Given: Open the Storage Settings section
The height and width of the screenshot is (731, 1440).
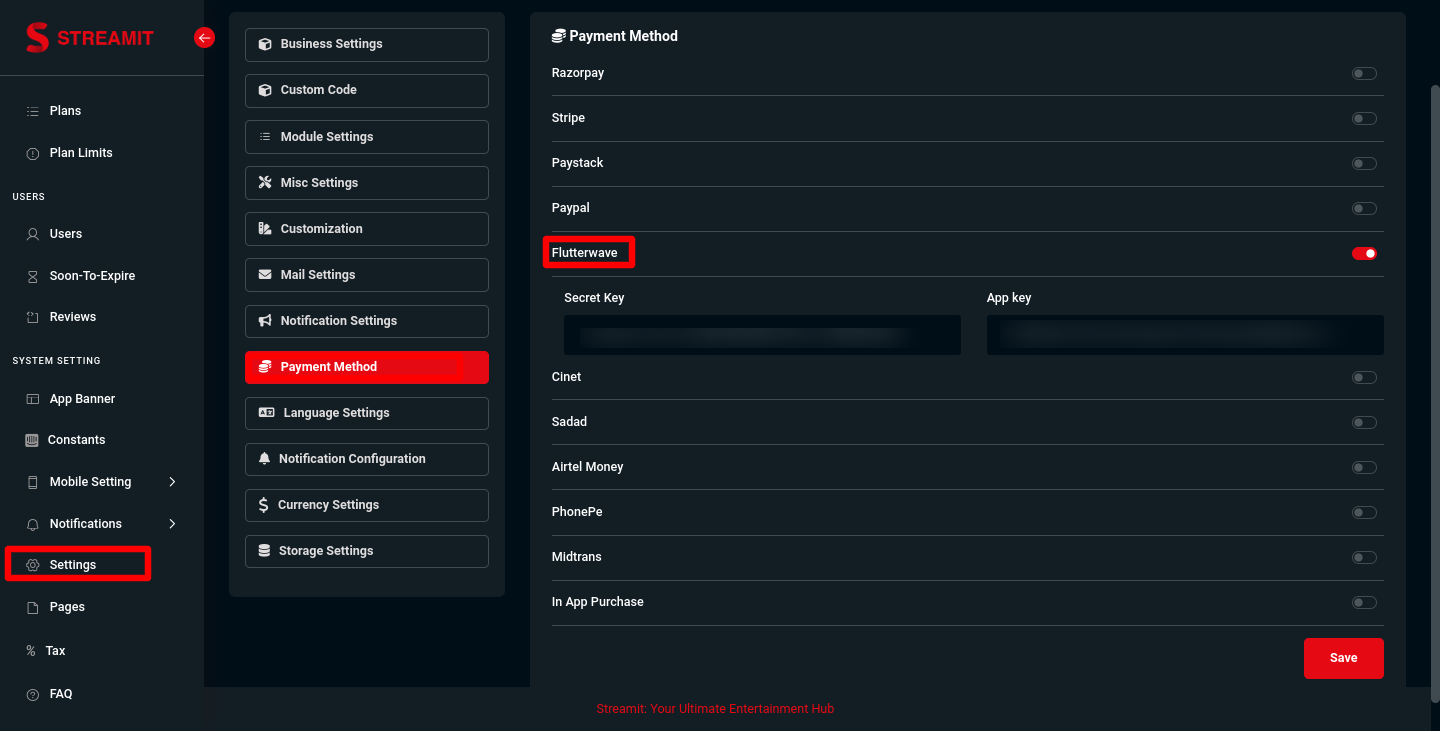Looking at the screenshot, I should (x=367, y=551).
